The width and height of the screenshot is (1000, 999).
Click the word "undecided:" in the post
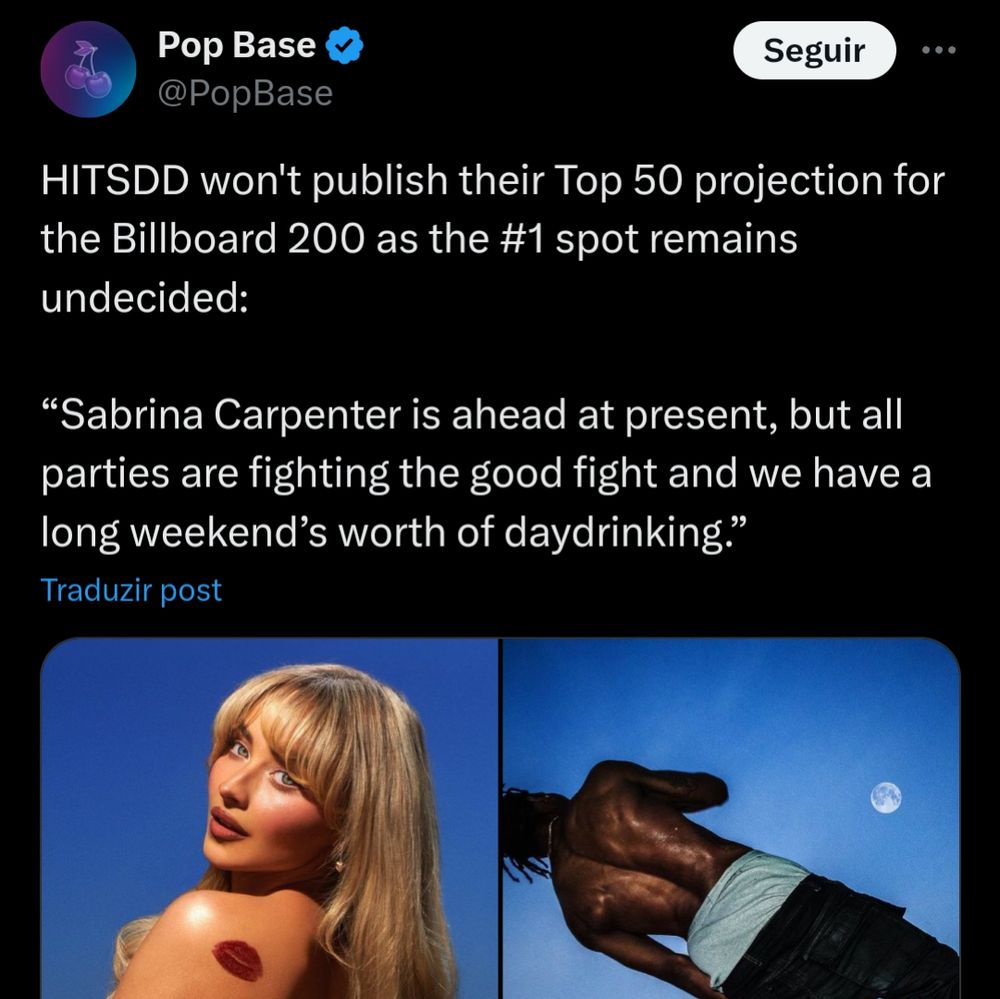click(145, 299)
